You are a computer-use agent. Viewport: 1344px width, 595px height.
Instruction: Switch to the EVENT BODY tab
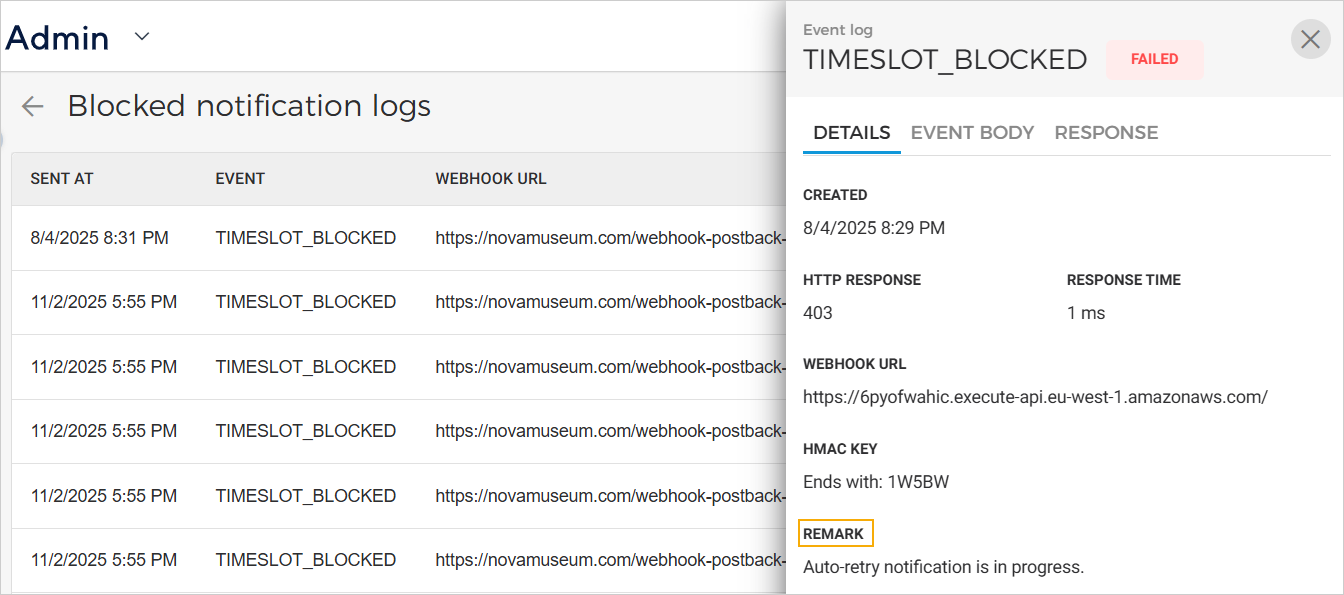(x=972, y=133)
